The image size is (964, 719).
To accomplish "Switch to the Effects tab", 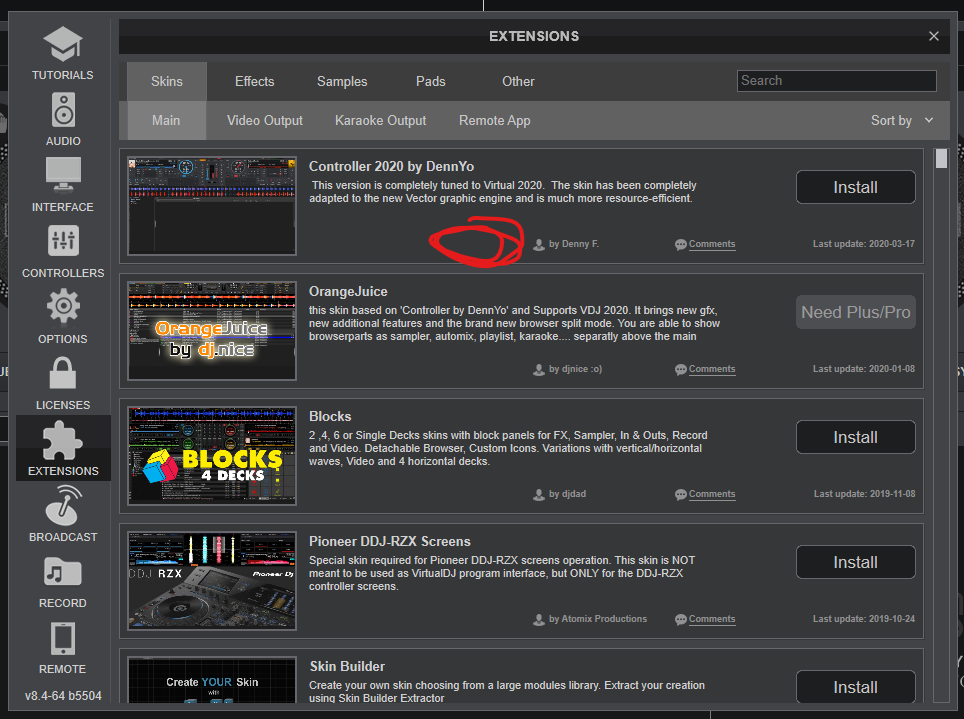I will 255,81.
